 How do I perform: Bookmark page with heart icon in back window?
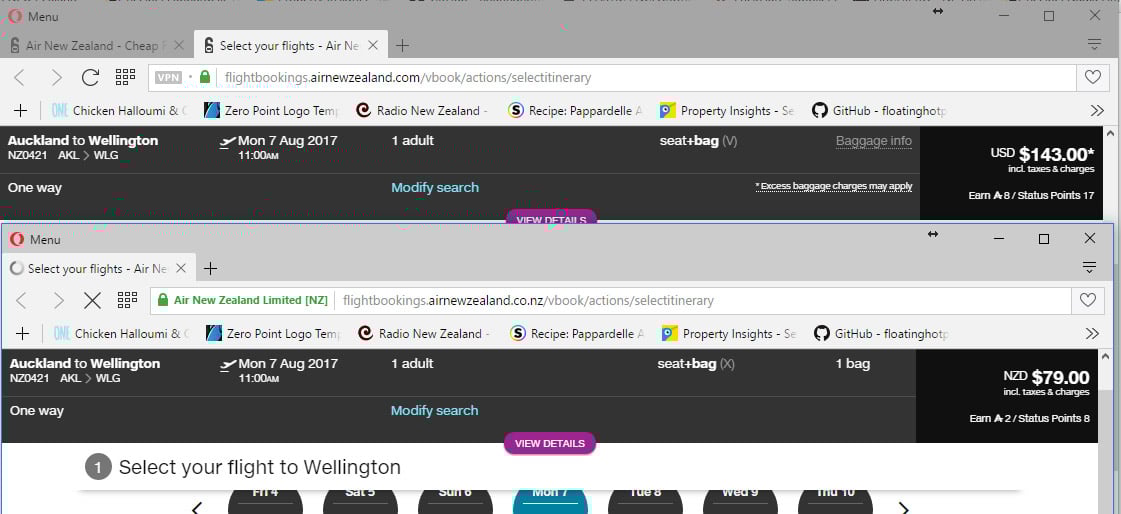coord(1092,77)
